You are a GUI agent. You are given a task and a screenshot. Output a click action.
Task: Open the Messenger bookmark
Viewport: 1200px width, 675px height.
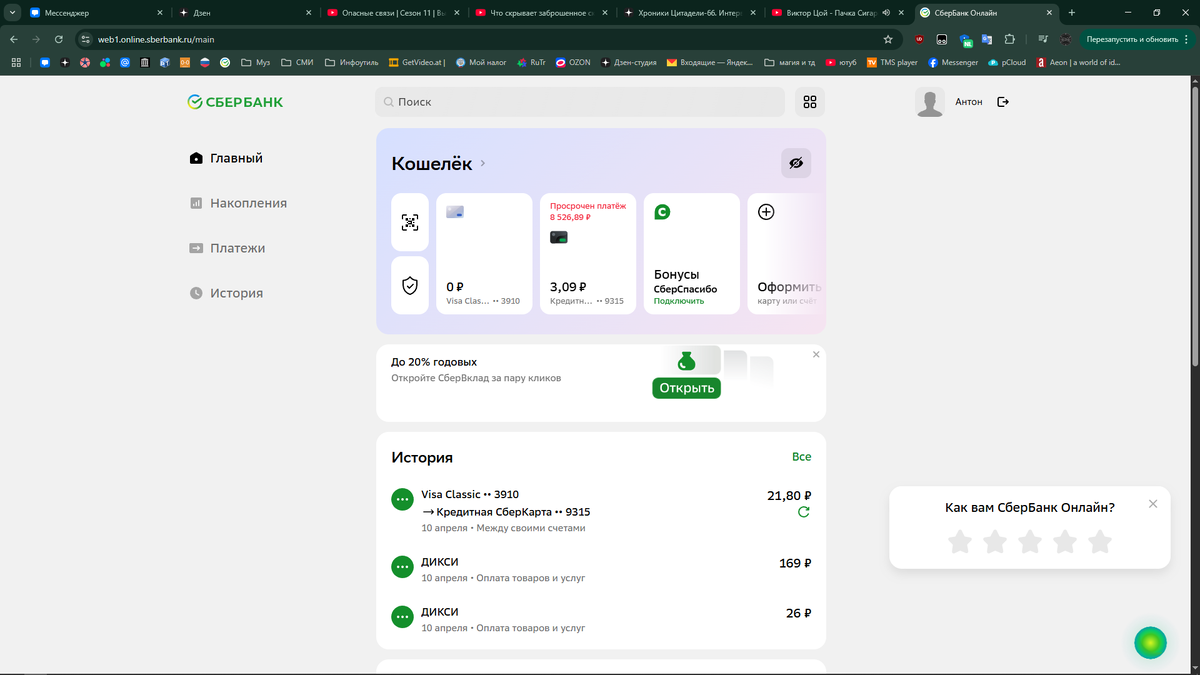tap(952, 62)
